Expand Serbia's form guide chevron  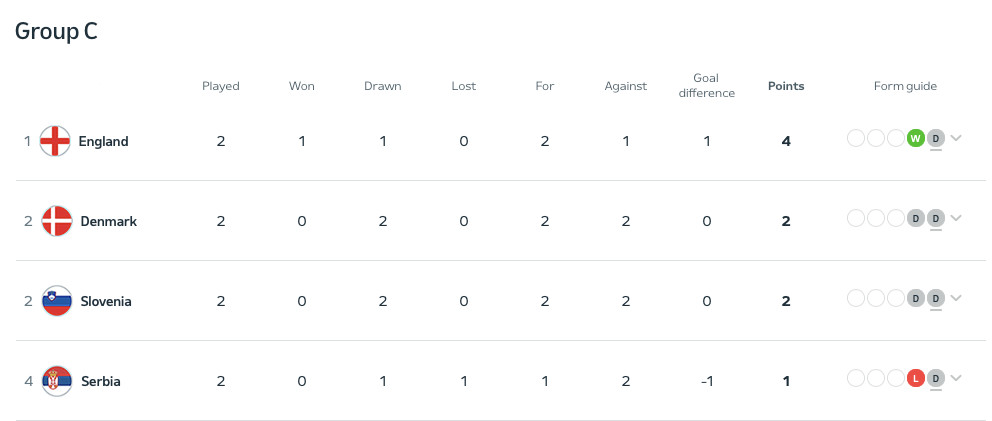pyautogui.click(x=956, y=378)
